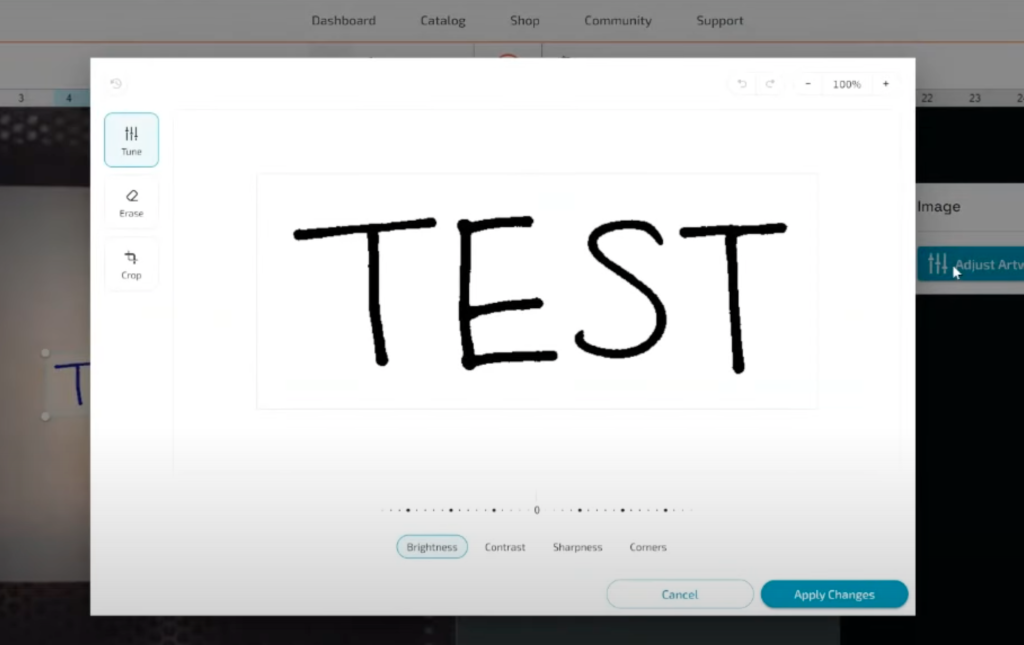Click the brightness slider at value 0

point(537,510)
